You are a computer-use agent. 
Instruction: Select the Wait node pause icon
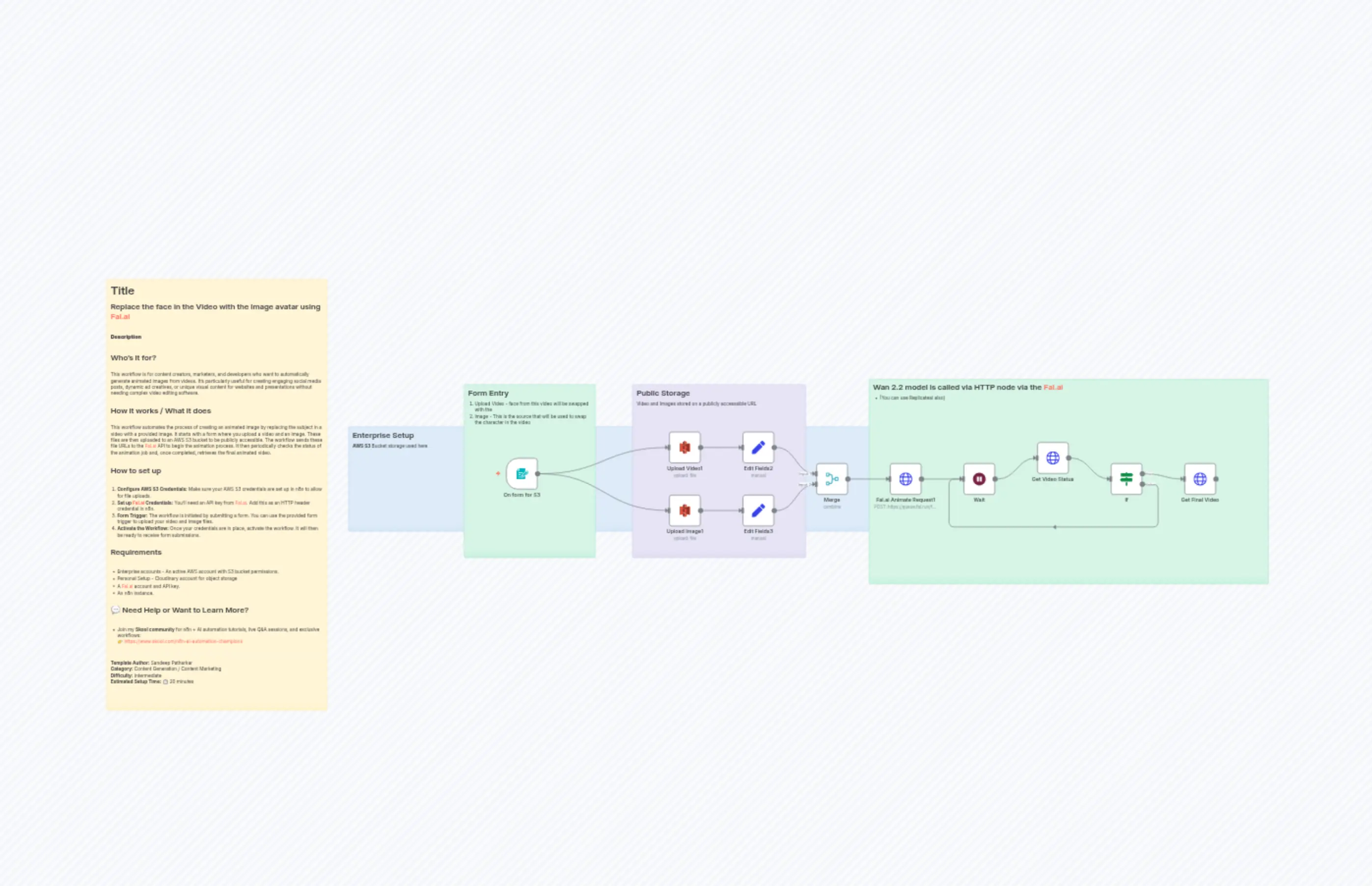pos(979,479)
